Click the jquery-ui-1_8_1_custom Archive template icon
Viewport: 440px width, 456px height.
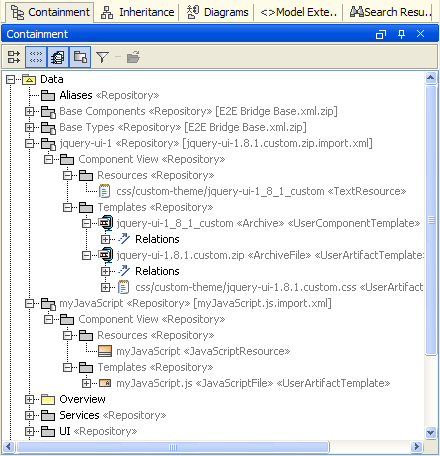click(x=106, y=223)
